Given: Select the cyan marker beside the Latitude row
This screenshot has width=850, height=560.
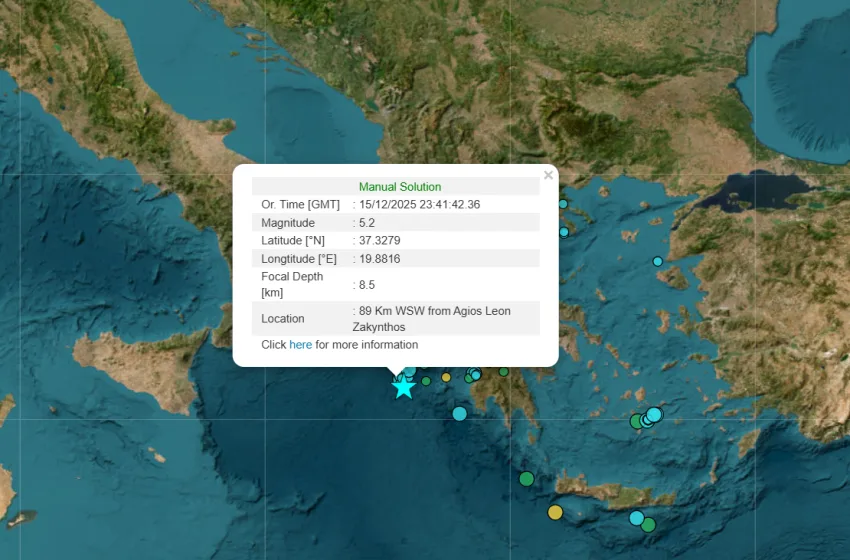Looking at the screenshot, I should pos(564,232).
